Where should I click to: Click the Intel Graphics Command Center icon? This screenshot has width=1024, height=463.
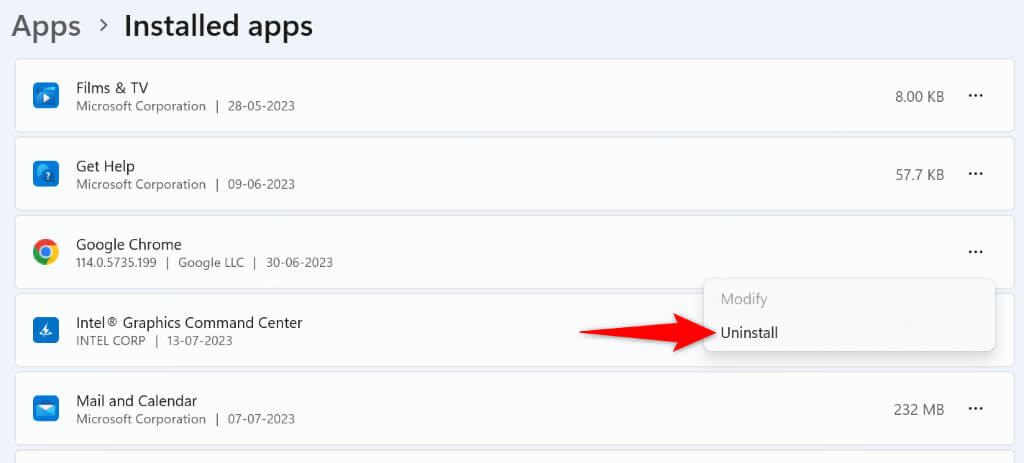pos(45,330)
